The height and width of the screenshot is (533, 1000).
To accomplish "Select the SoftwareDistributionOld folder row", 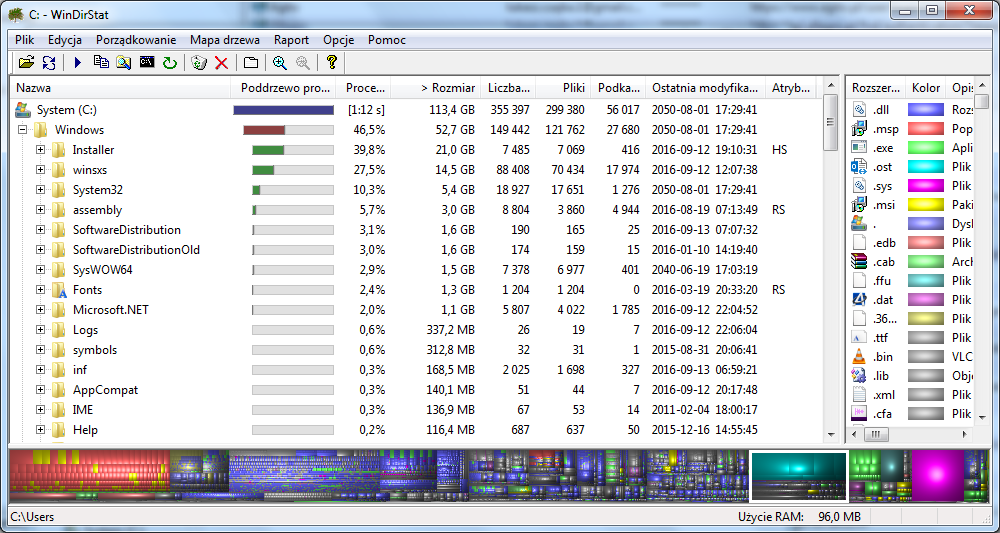I will click(416, 249).
